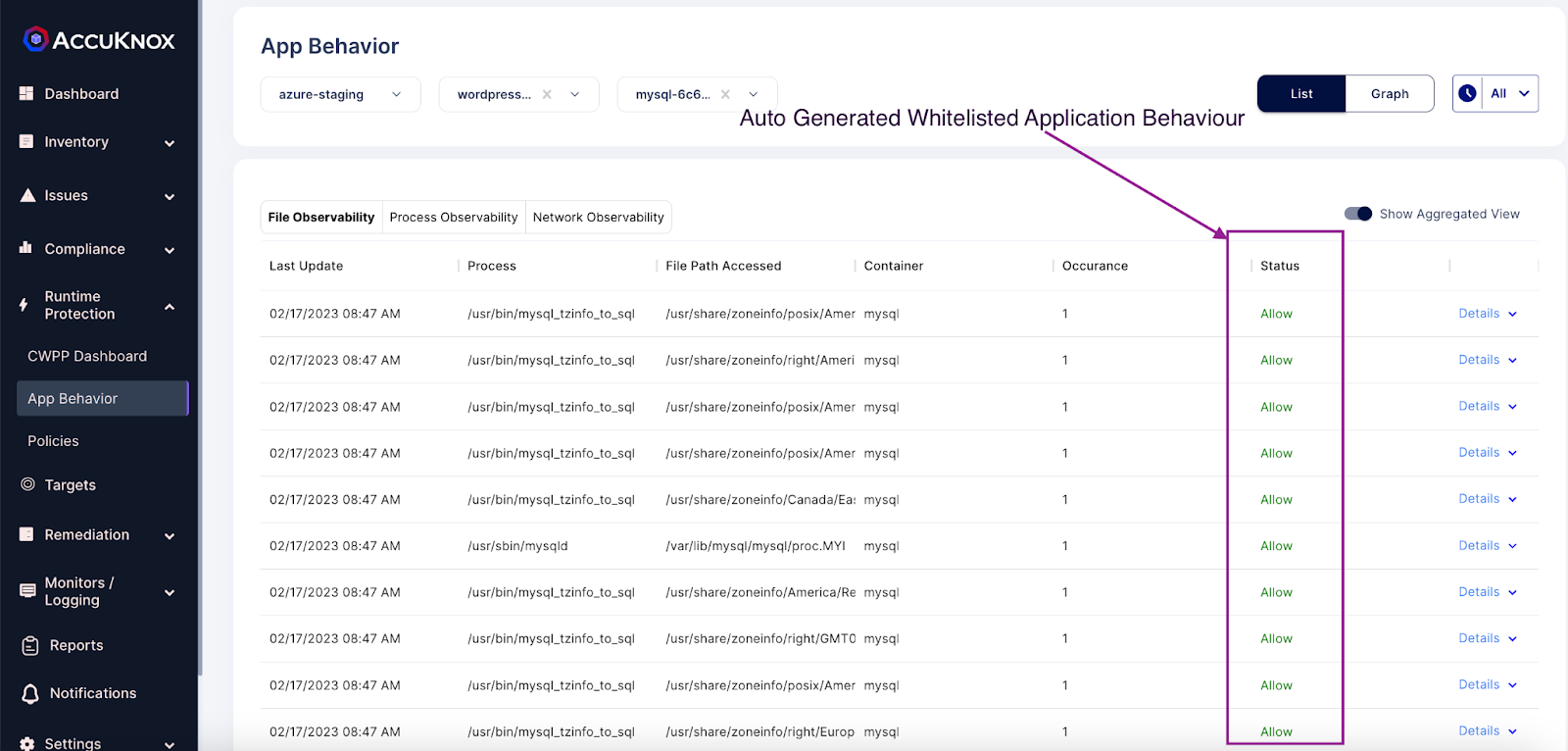Screen dimensions: 1568x751
Task: Collapse the Runtime Protection section chevron
Action: (x=170, y=307)
